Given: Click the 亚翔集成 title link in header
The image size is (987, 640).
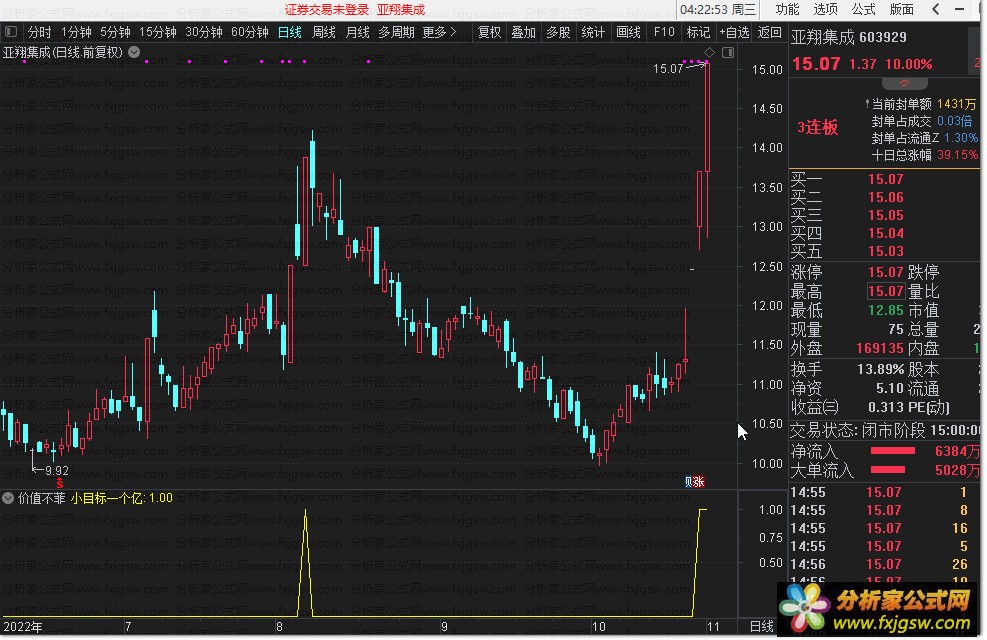Looking at the screenshot, I should click(x=401, y=9).
